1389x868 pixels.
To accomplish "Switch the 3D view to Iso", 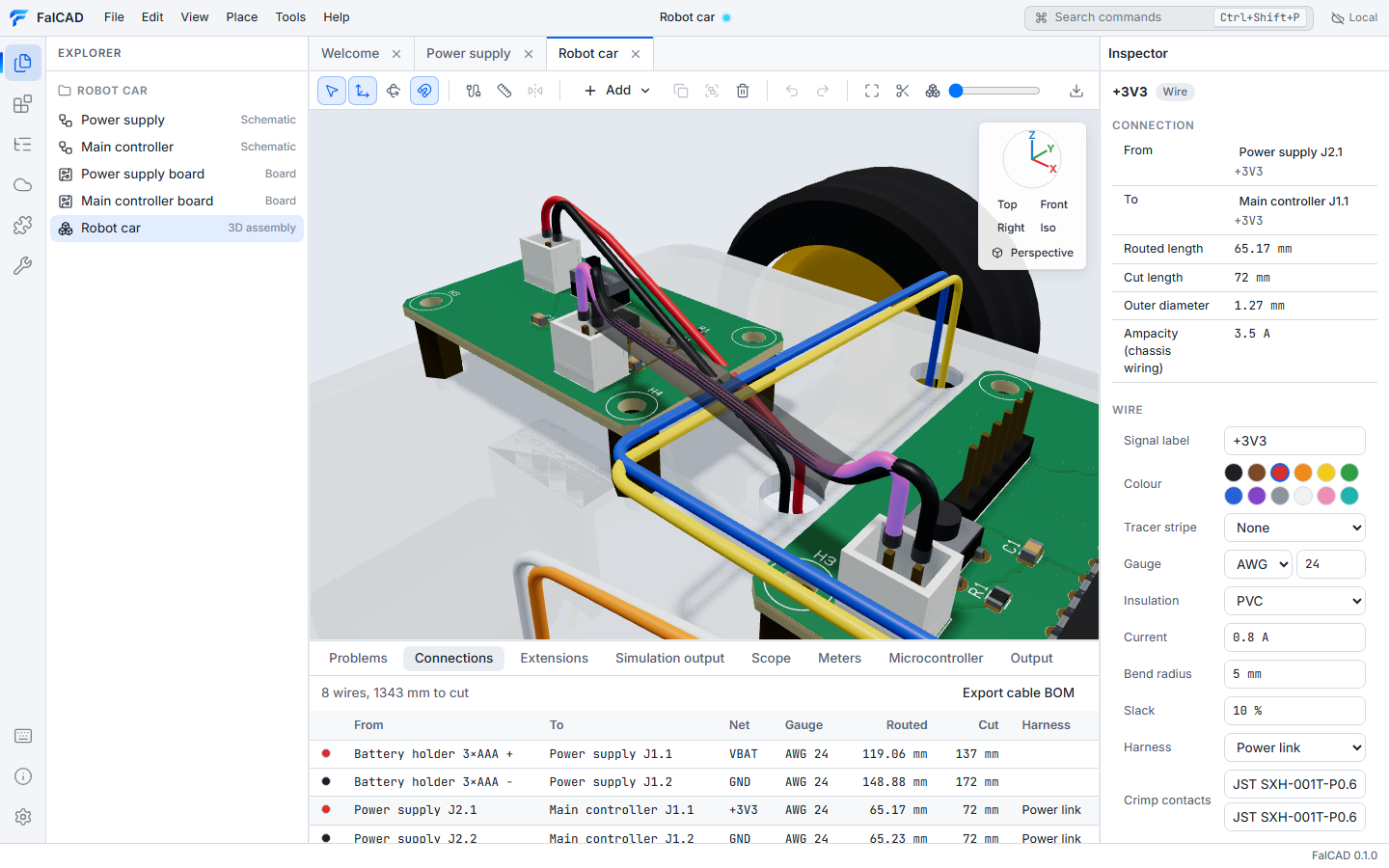I will point(1049,228).
